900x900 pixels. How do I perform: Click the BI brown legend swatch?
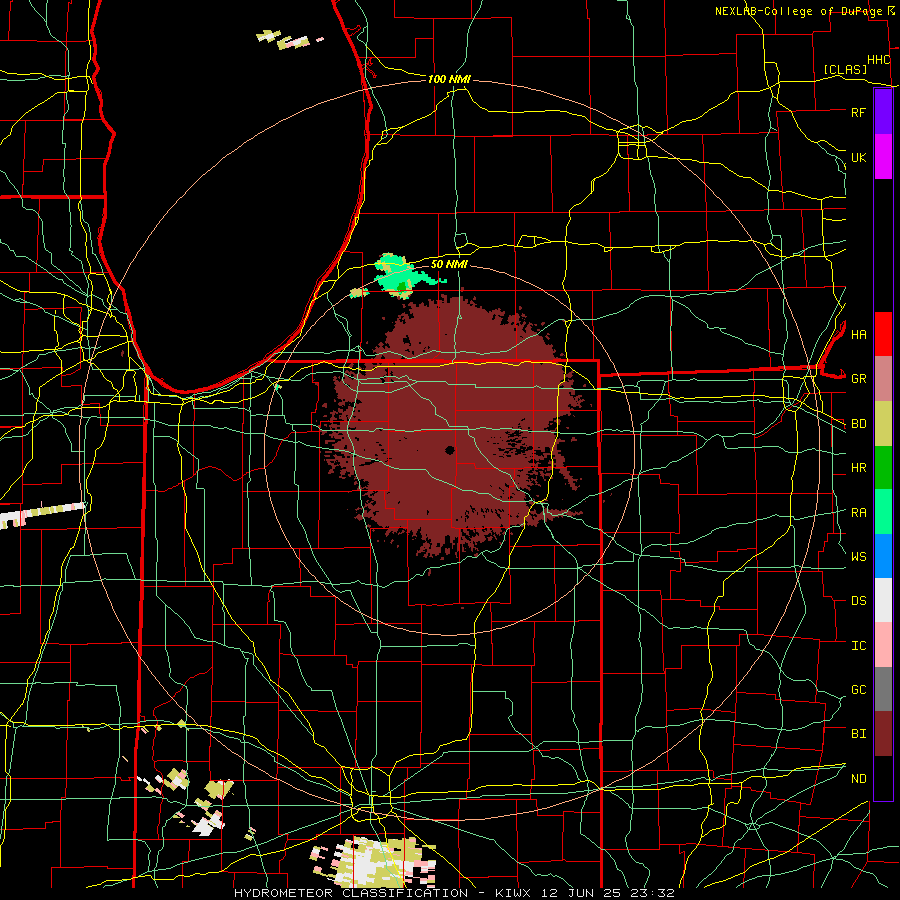(x=883, y=734)
